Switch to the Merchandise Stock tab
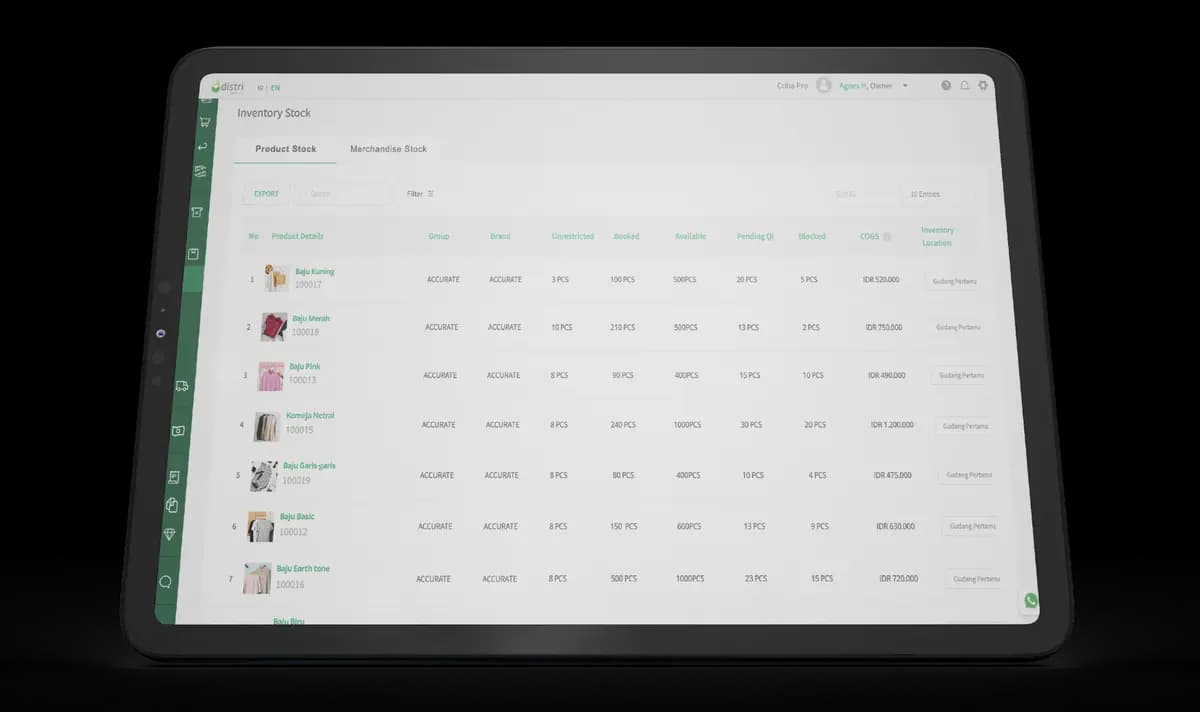 pos(388,149)
